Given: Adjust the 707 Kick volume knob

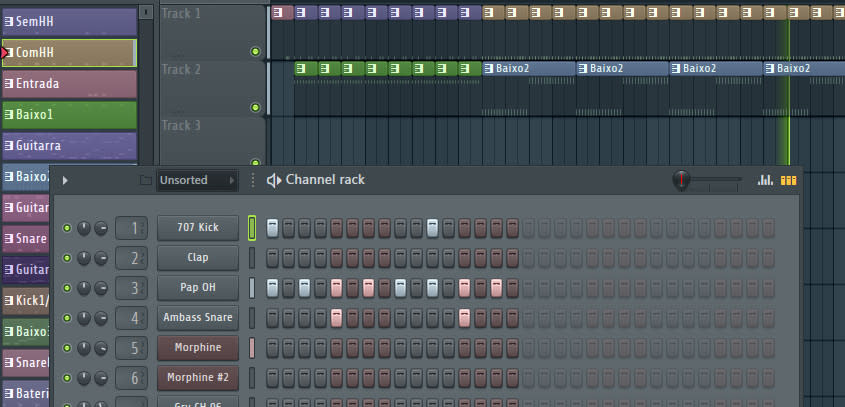Looking at the screenshot, I should click(101, 228).
